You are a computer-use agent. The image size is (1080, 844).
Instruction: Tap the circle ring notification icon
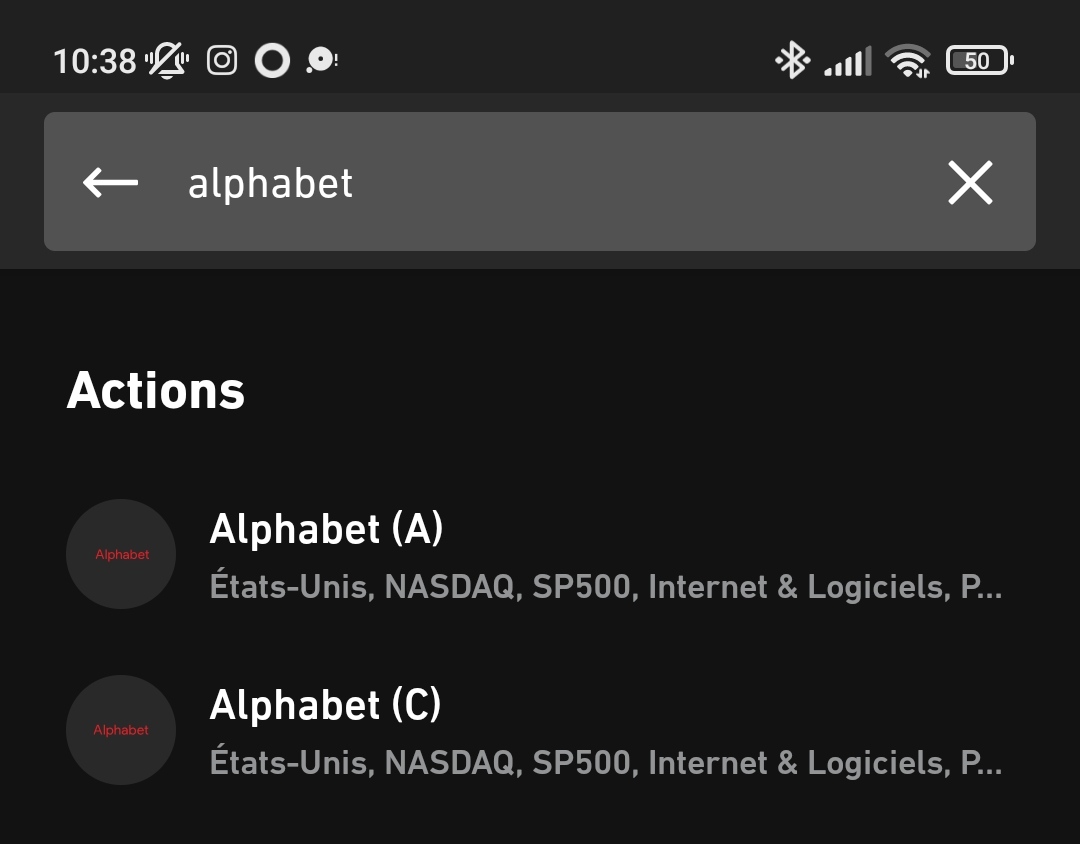[272, 61]
